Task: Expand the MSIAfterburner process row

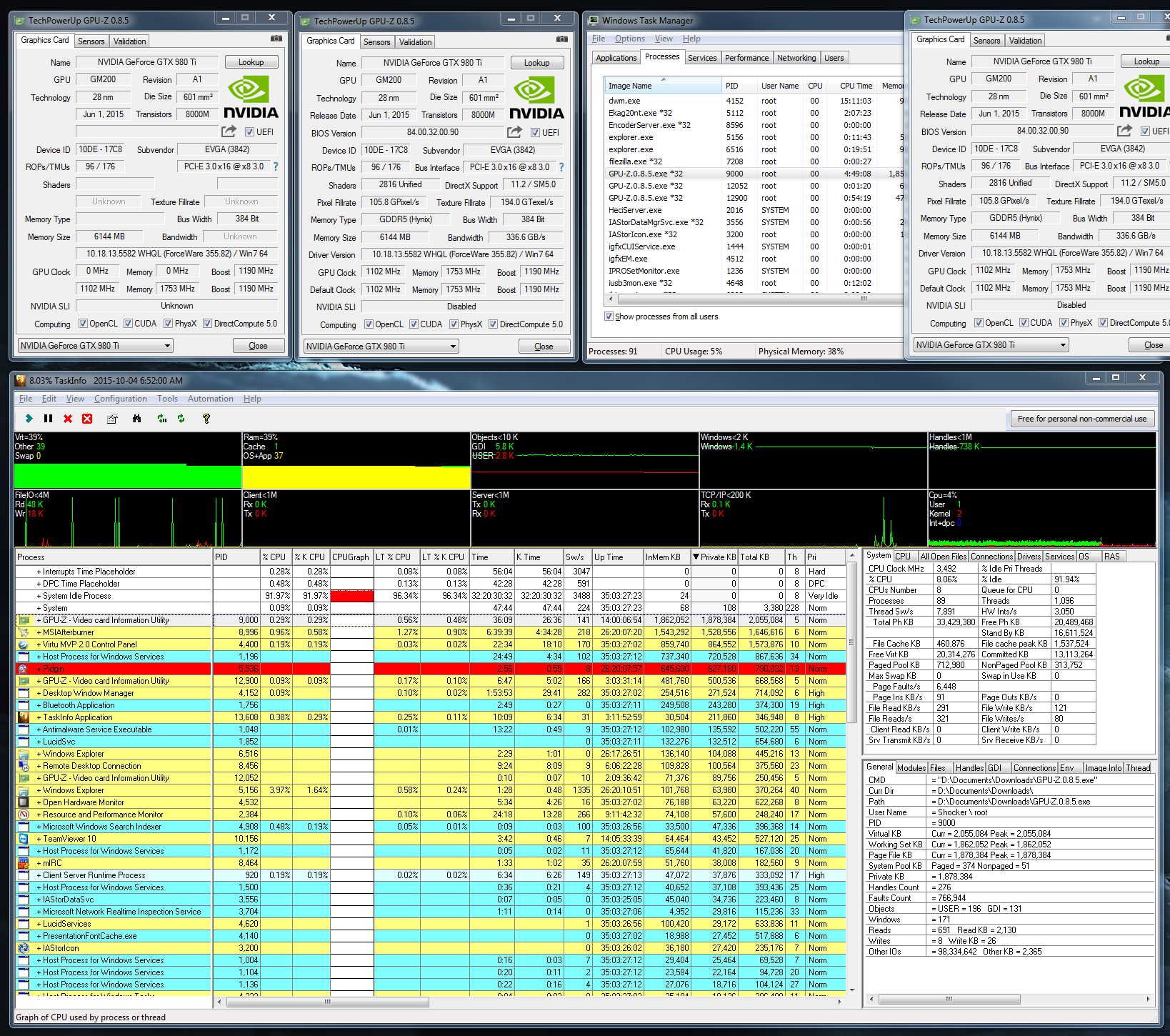Action: click(39, 632)
